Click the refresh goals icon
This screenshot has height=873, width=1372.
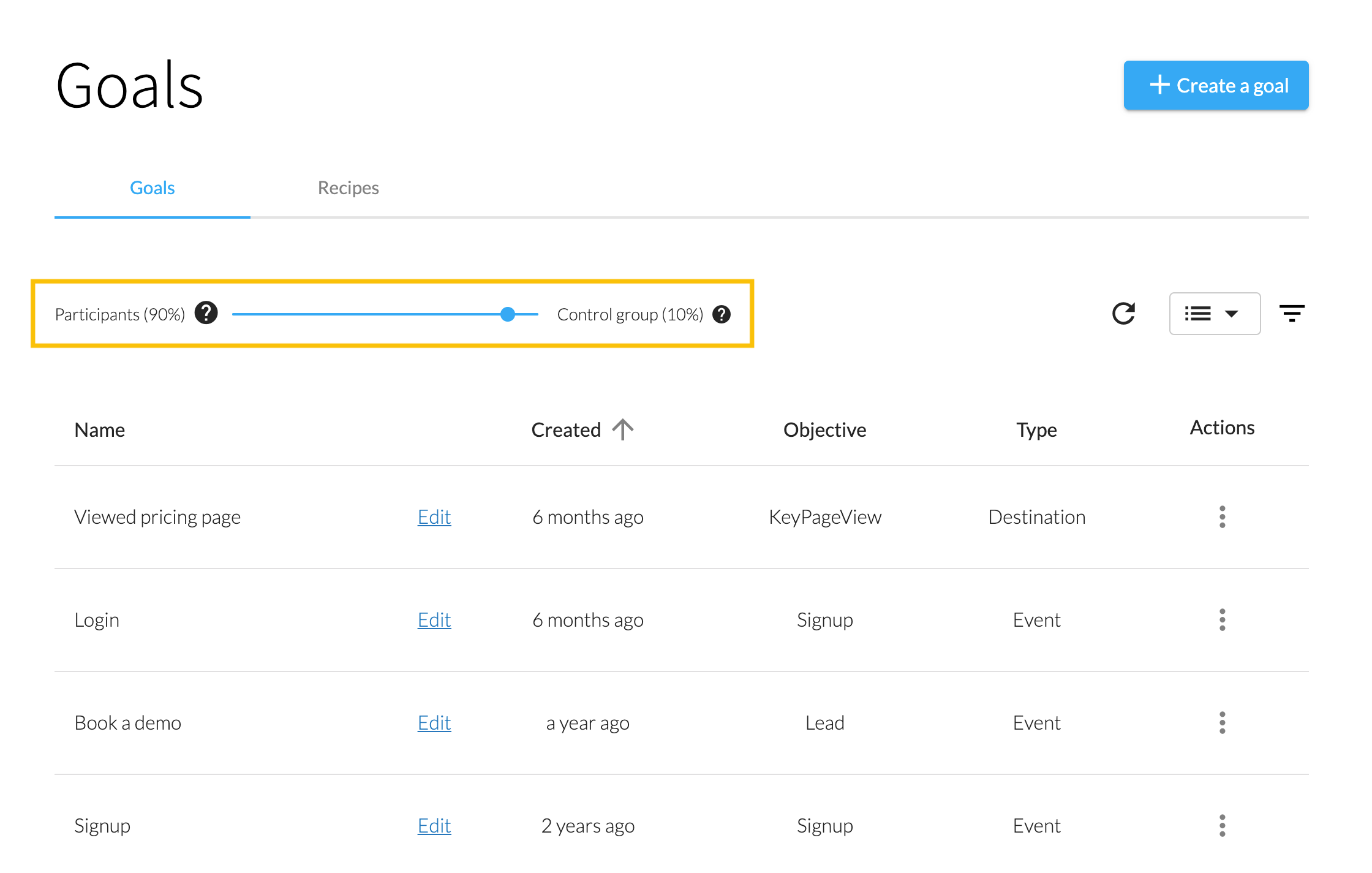pos(1123,314)
